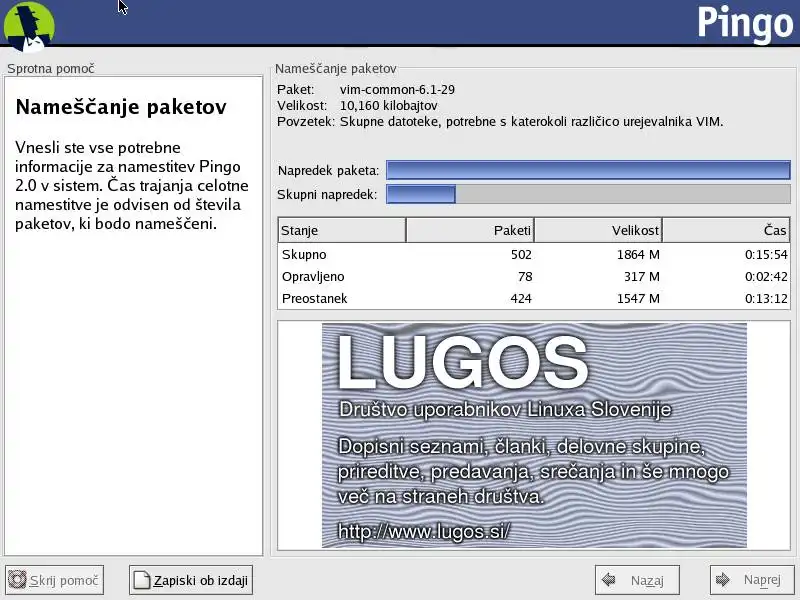This screenshot has width=800, height=600.
Task: Continue with the Naprej button
Action: coord(752,580)
